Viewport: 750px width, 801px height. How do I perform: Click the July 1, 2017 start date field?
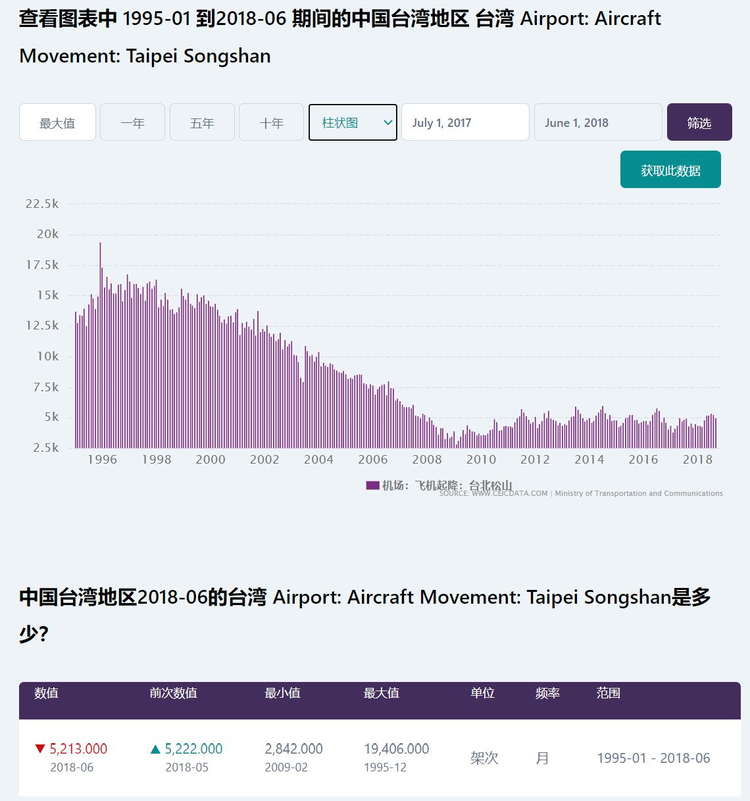465,123
